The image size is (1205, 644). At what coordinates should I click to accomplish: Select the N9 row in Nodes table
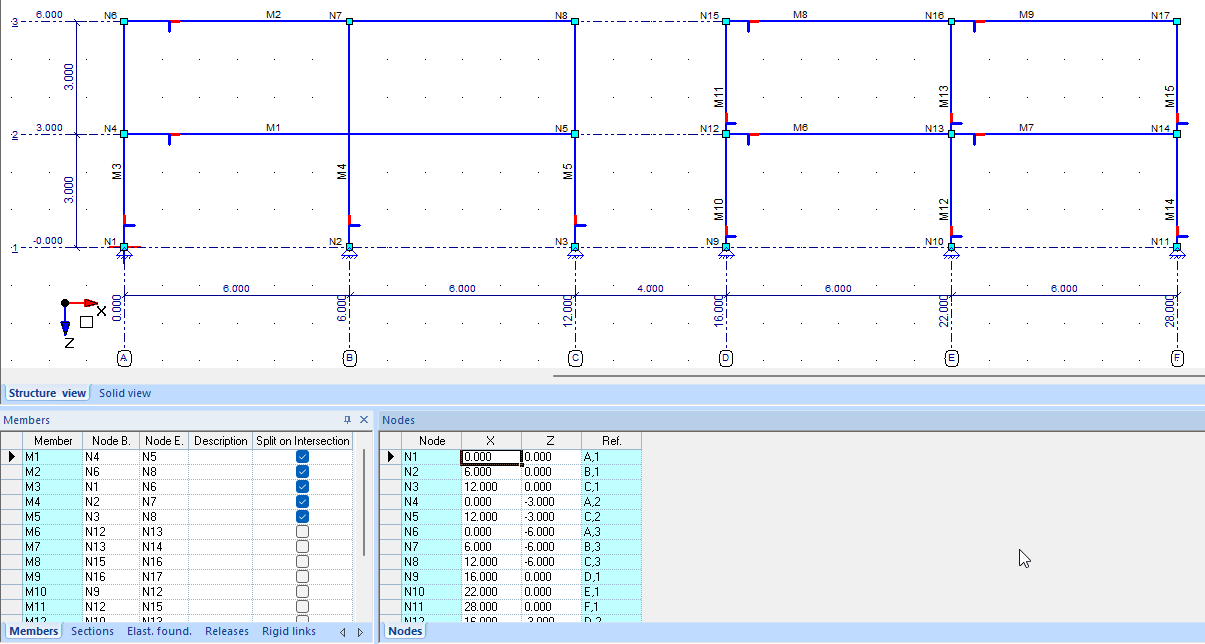511,576
